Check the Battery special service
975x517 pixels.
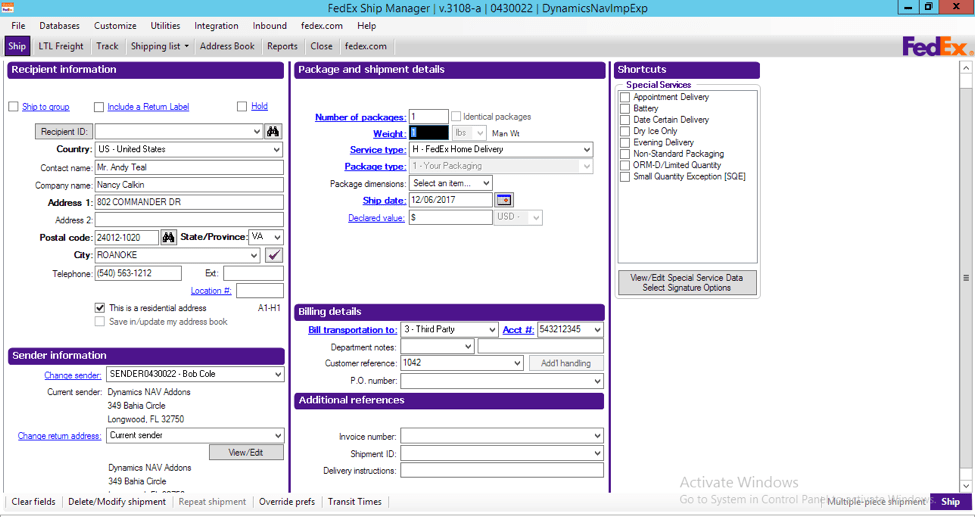click(626, 108)
